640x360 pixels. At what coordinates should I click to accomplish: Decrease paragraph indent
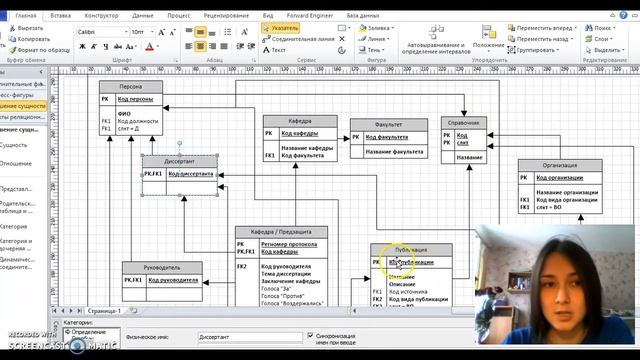click(x=240, y=47)
